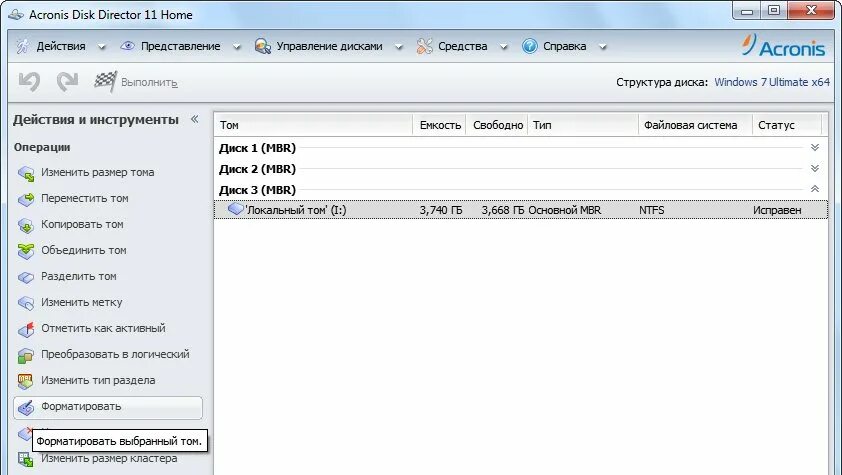Click the Преобразовать в логический icon

tap(26, 355)
